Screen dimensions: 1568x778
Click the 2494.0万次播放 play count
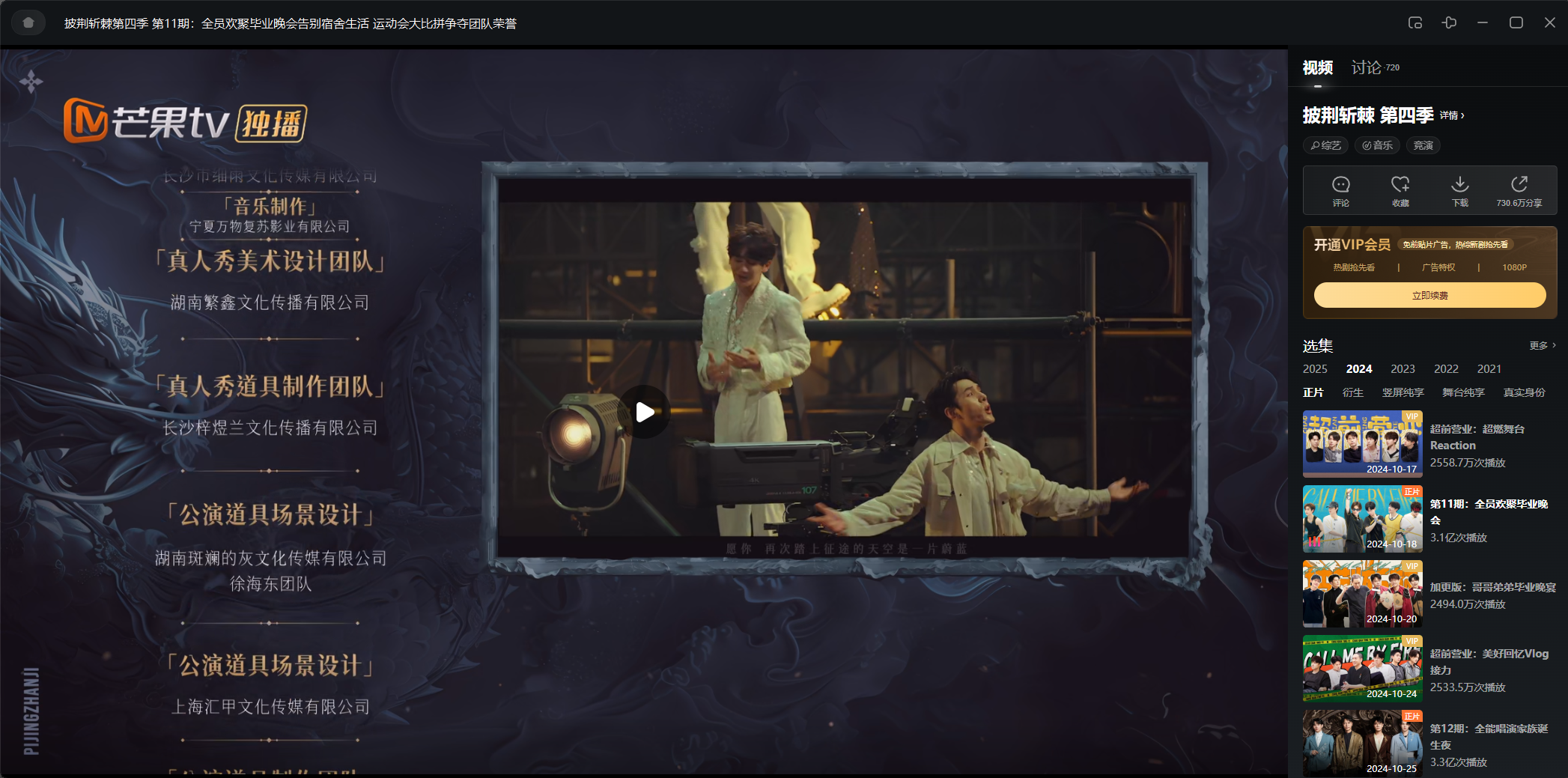coord(1468,604)
